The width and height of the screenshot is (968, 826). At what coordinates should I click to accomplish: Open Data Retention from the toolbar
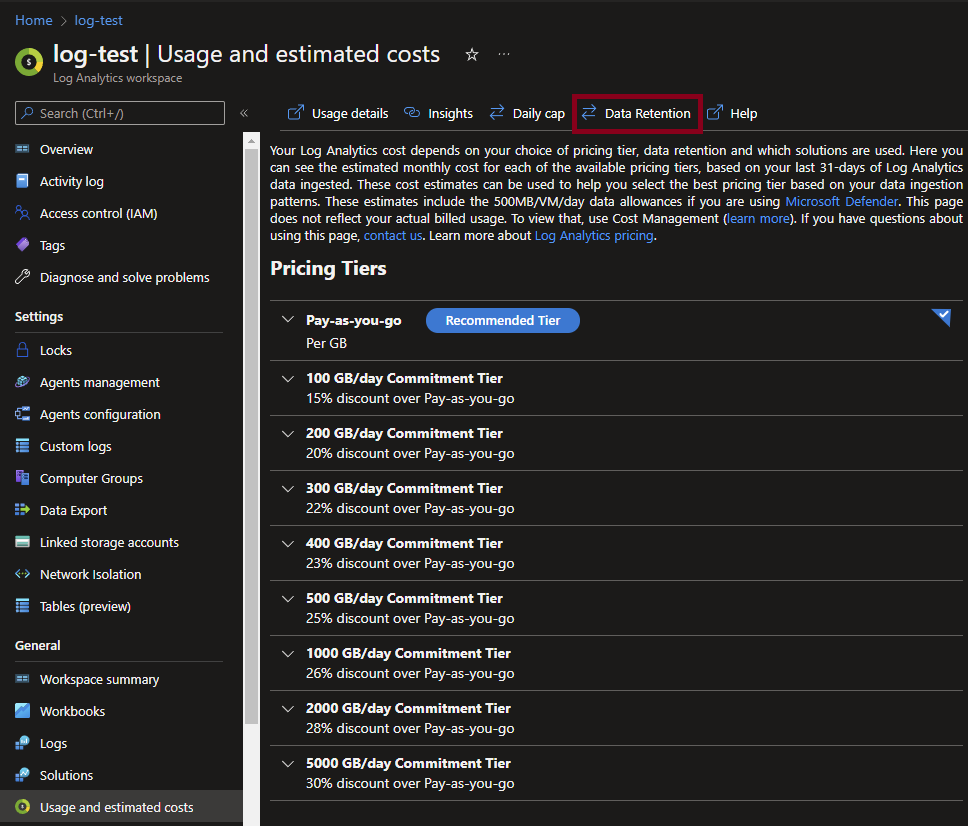tap(637, 113)
